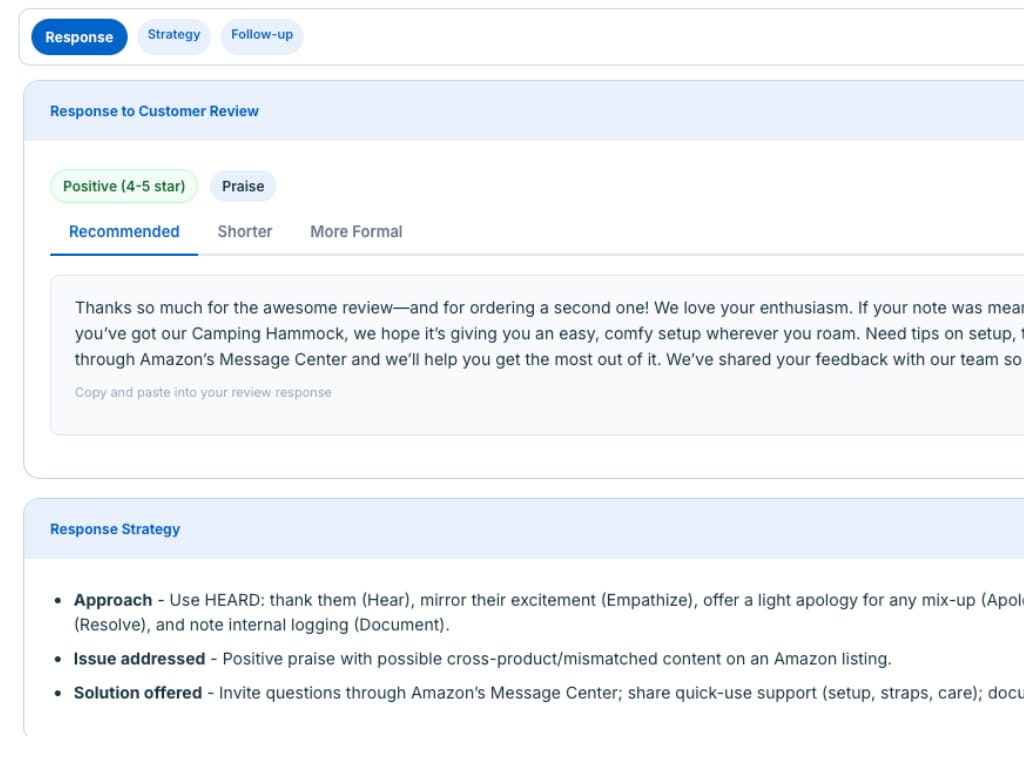Image resolution: width=1024 pixels, height=768 pixels.
Task: Switch to the Strategy pill tab
Action: (174, 35)
